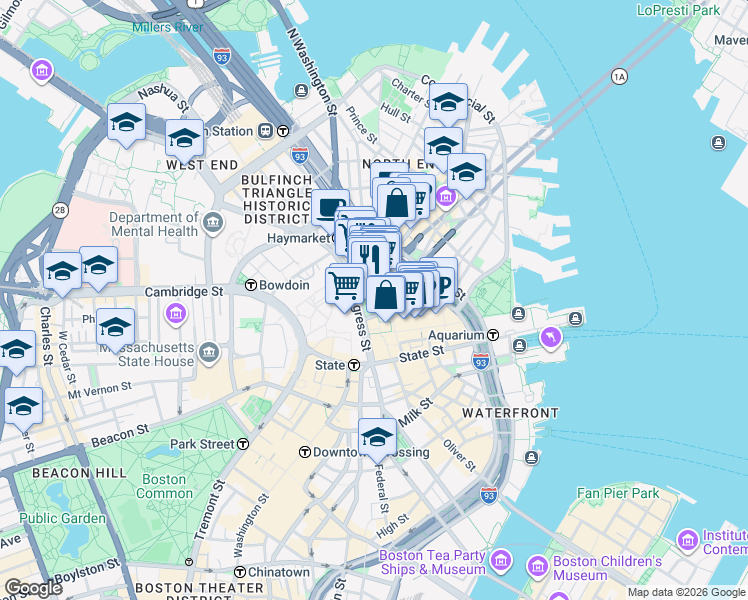Click the Boston Children's Museum icon
The width and height of the screenshot is (748, 600).
(538, 566)
